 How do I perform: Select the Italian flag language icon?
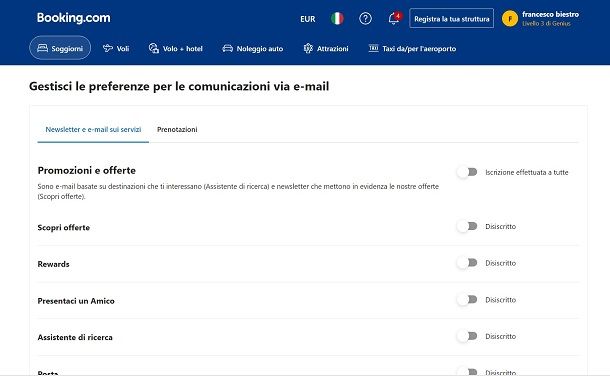(x=337, y=18)
